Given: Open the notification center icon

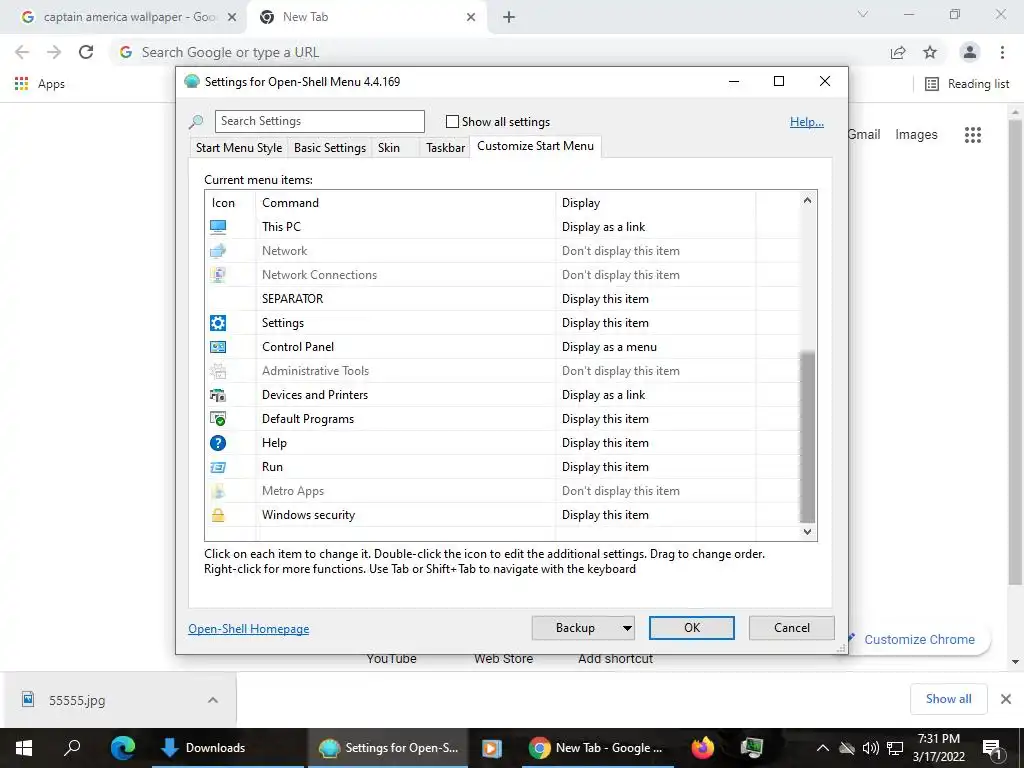Looking at the screenshot, I should 992,748.
